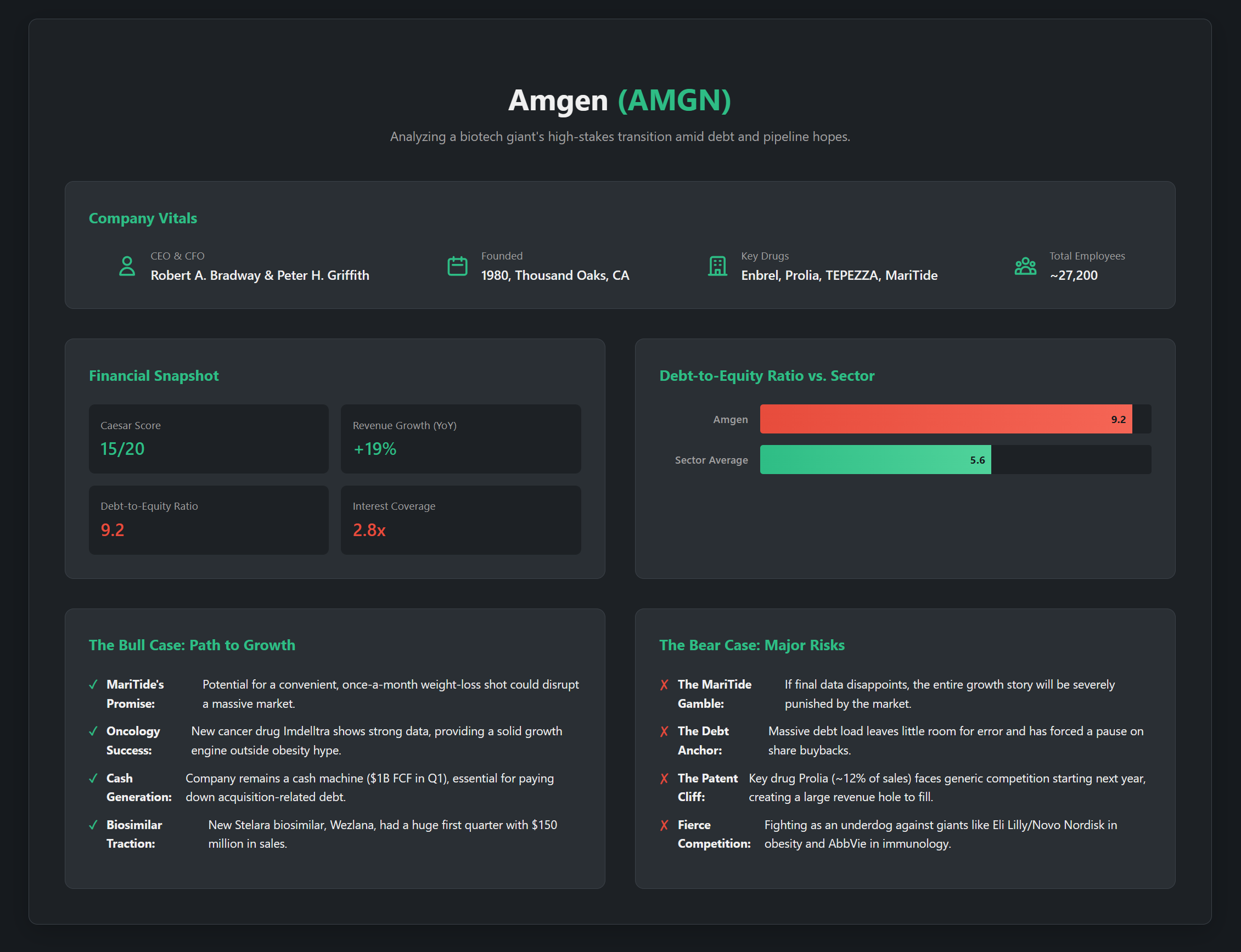Click the Debt-to-Equity Ratio vs. Sector heading
Viewport: 1241px width, 952px height.
[766, 376]
